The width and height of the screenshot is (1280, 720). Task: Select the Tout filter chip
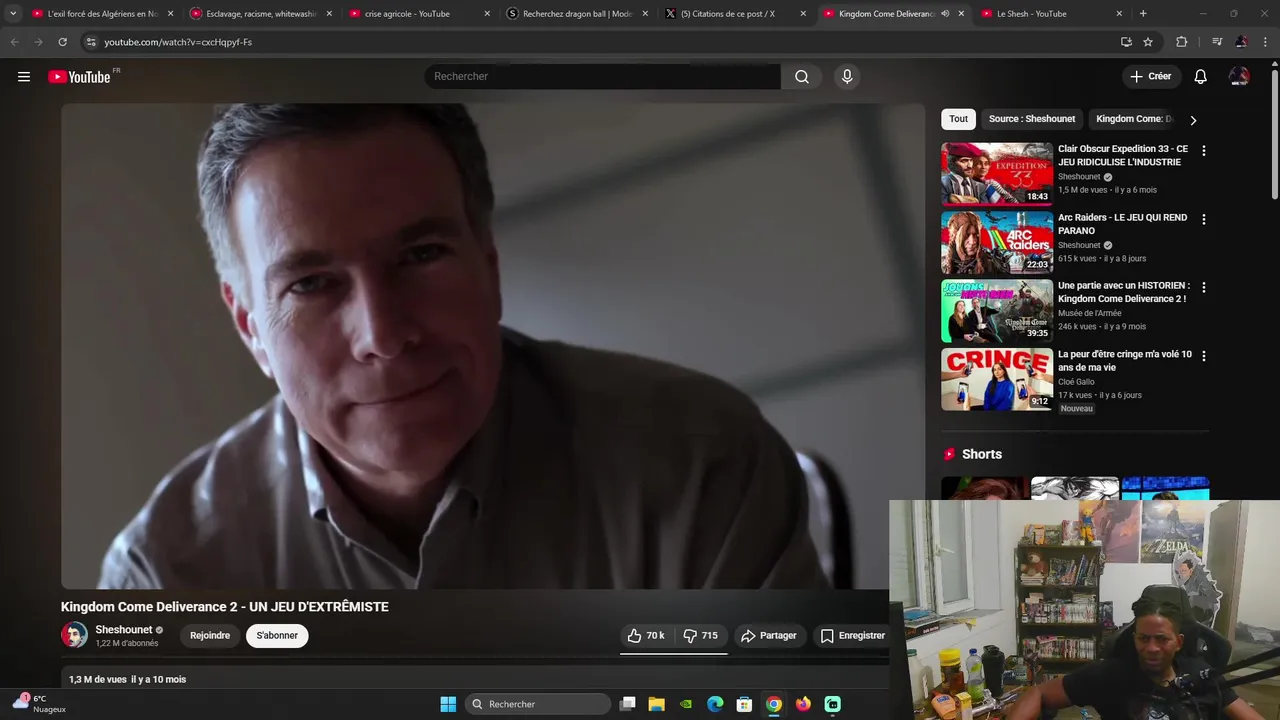(x=959, y=119)
